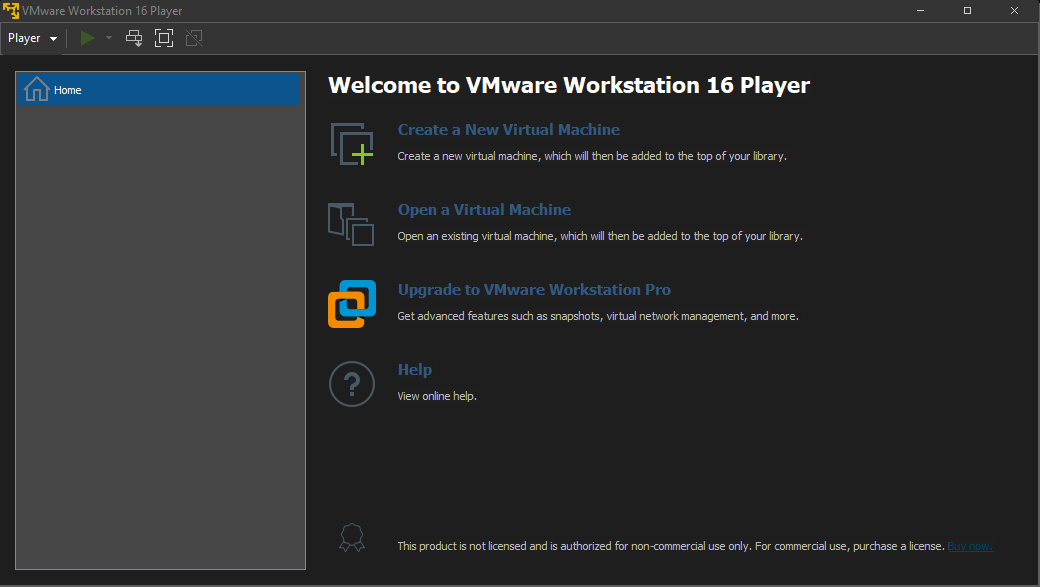Click the green Power On play button
1040x587 pixels.
88,38
